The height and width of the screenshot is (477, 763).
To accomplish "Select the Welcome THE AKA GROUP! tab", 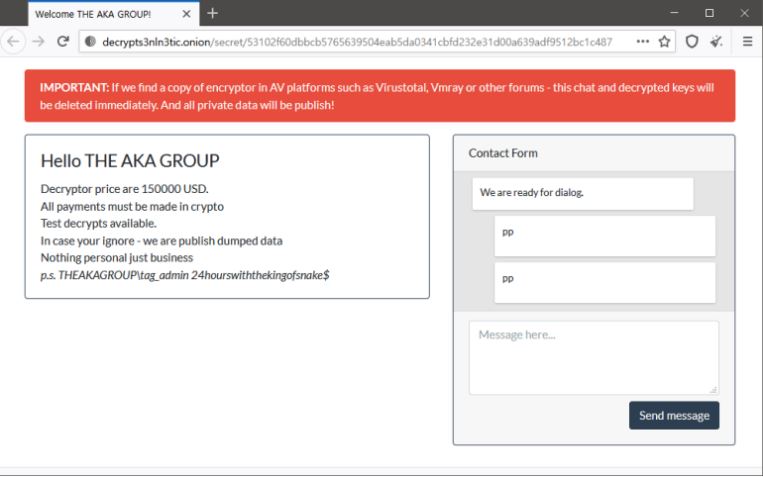I will [x=113, y=14].
